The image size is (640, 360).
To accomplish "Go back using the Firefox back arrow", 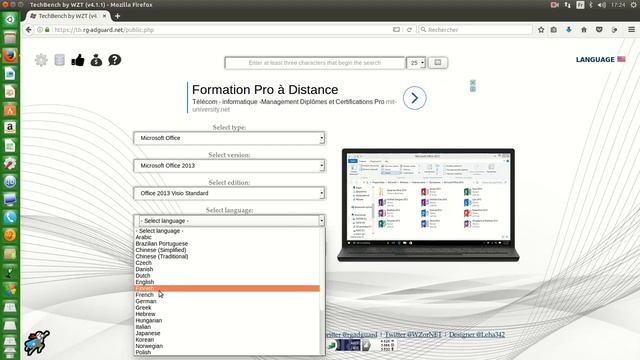I will tap(28, 30).
